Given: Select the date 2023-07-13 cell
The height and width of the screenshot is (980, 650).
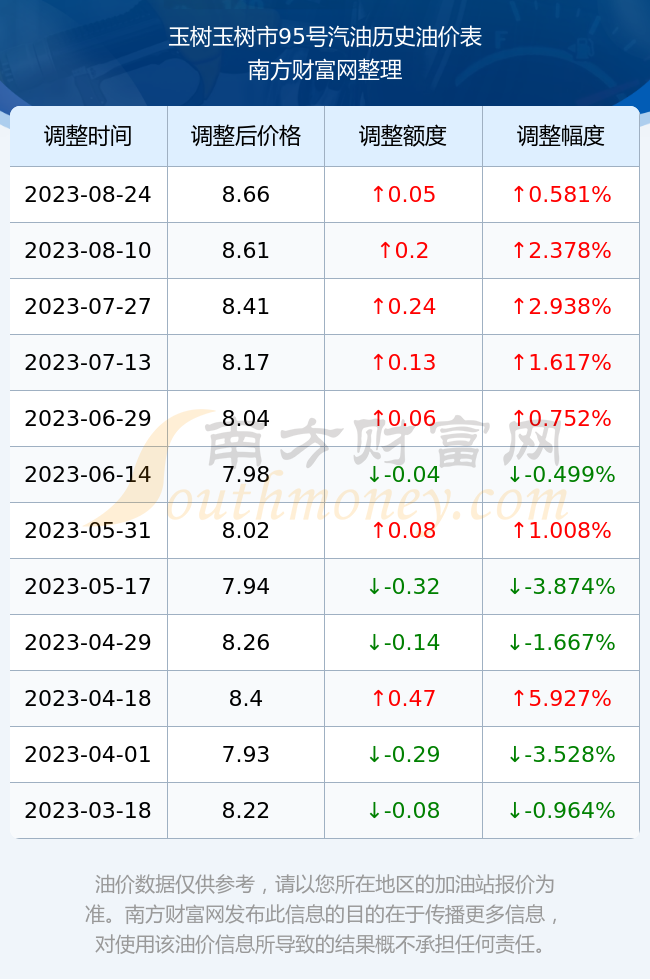Looking at the screenshot, I should [x=89, y=362].
